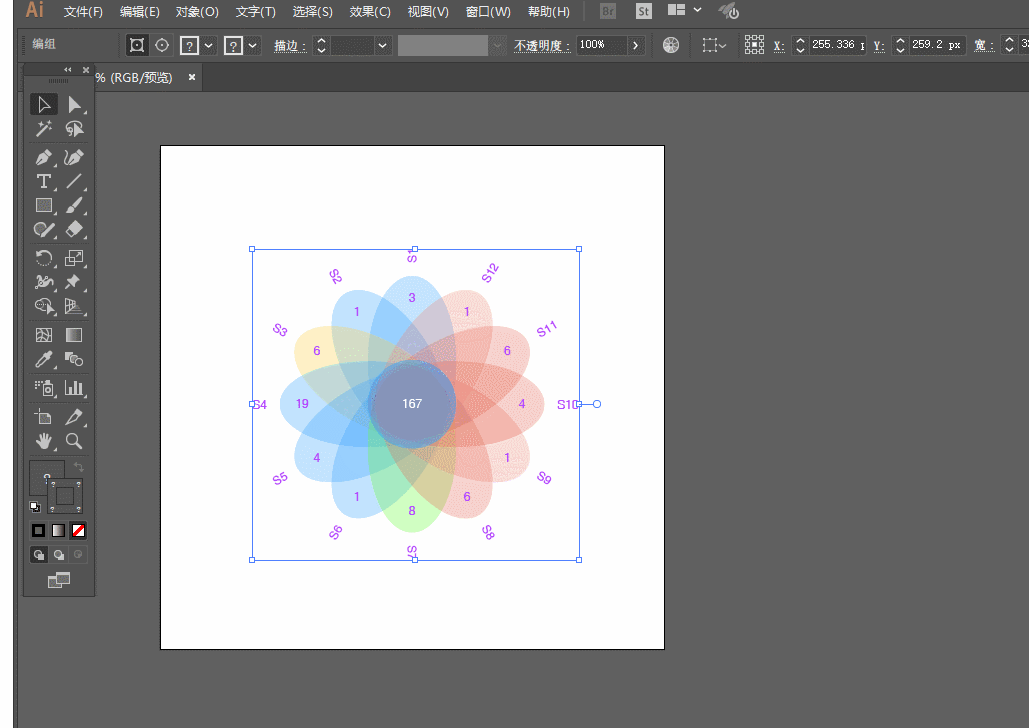Open the Window (窗口) menu
The image size is (1029, 728).
[488, 12]
